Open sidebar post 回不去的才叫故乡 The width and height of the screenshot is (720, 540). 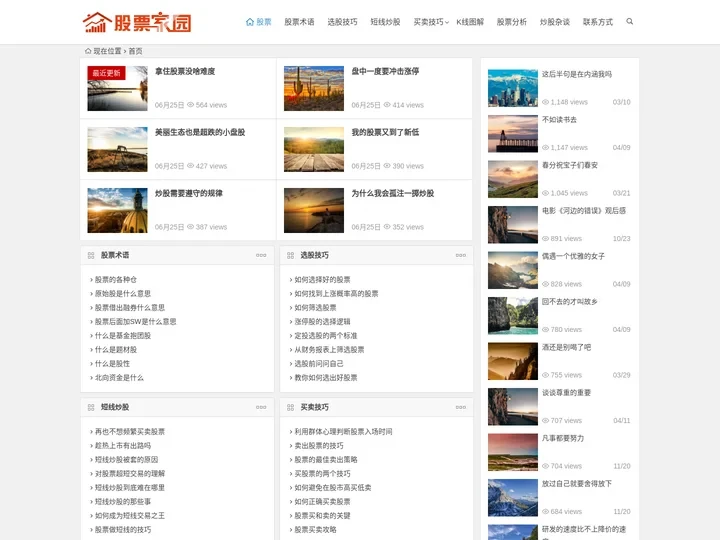coord(569,301)
